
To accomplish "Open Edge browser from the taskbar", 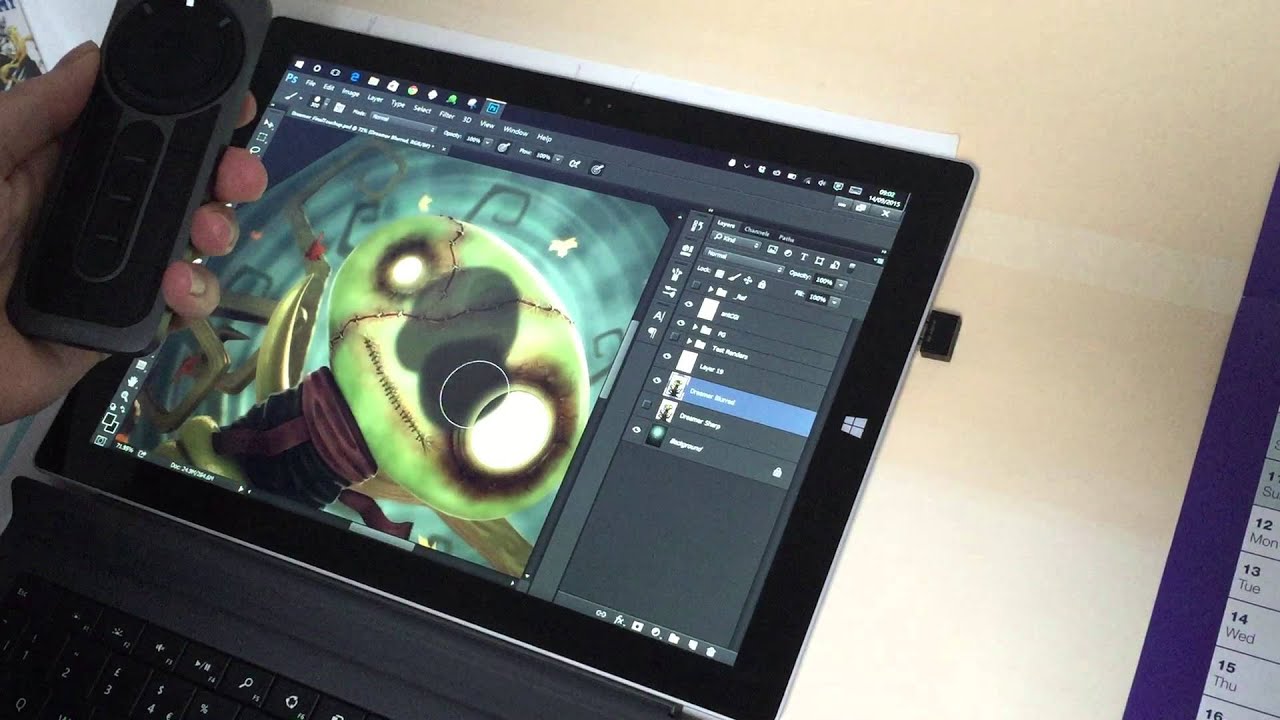I will click(355, 77).
